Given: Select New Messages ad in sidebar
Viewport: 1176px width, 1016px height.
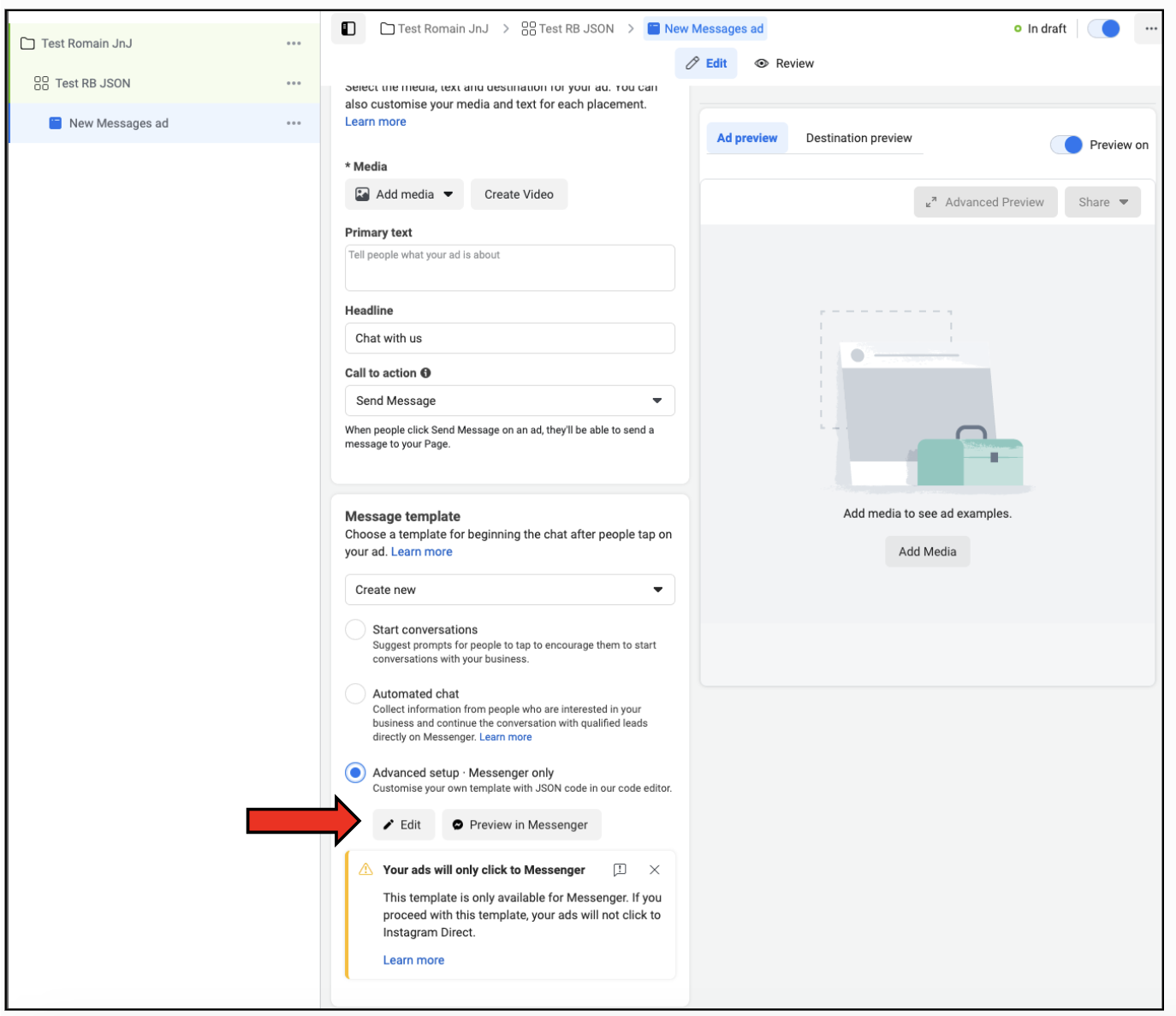Looking at the screenshot, I should (163, 123).
